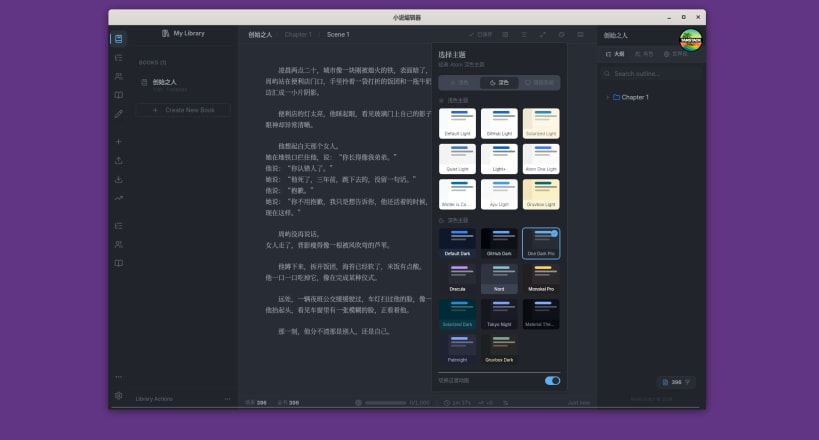Click the My Library books icon

coord(166,33)
